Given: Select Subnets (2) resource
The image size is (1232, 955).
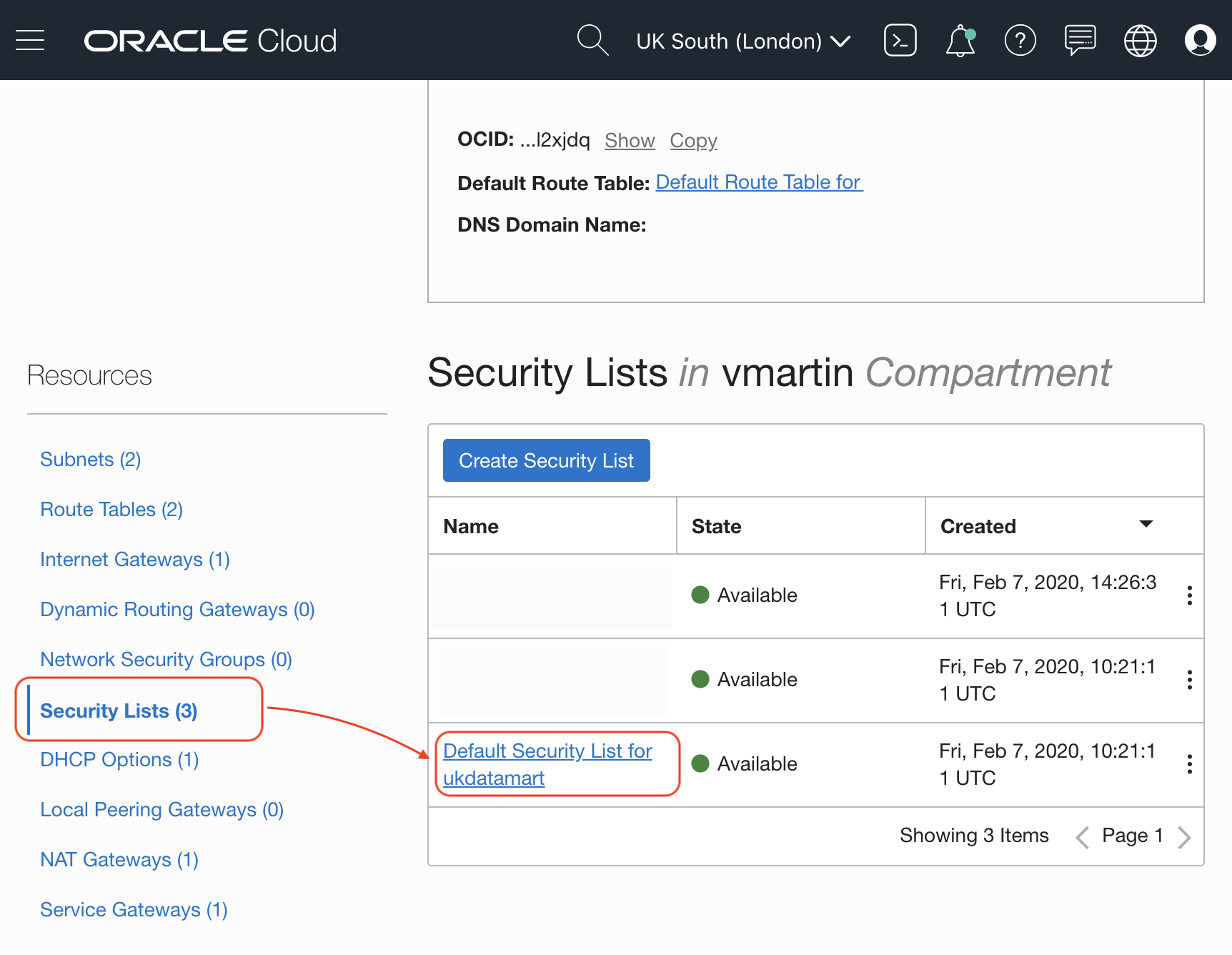Looking at the screenshot, I should point(91,460).
